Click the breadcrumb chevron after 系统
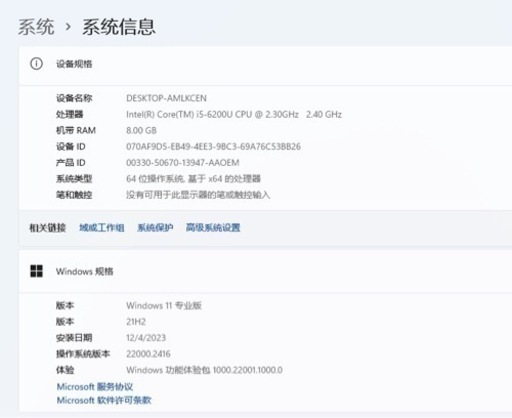 [68, 27]
